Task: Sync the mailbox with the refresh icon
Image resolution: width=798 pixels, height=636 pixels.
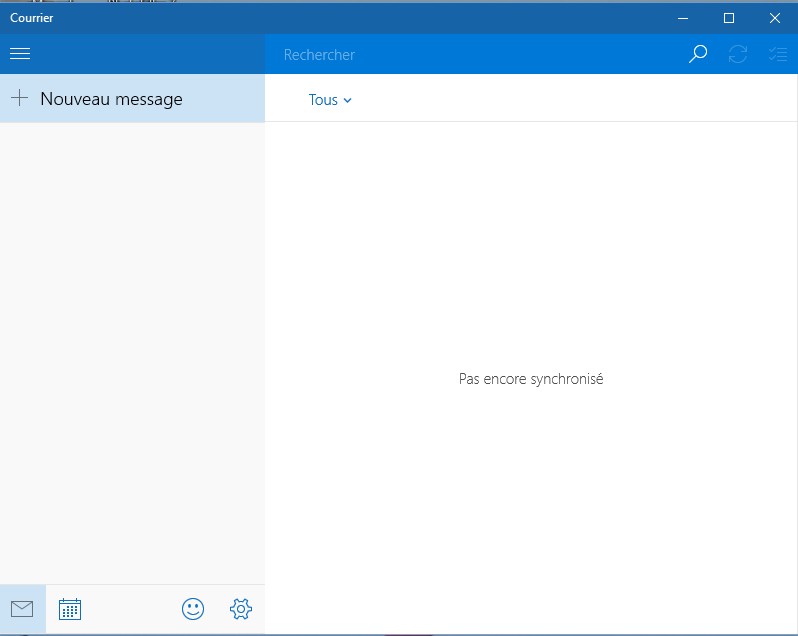Action: (738, 55)
